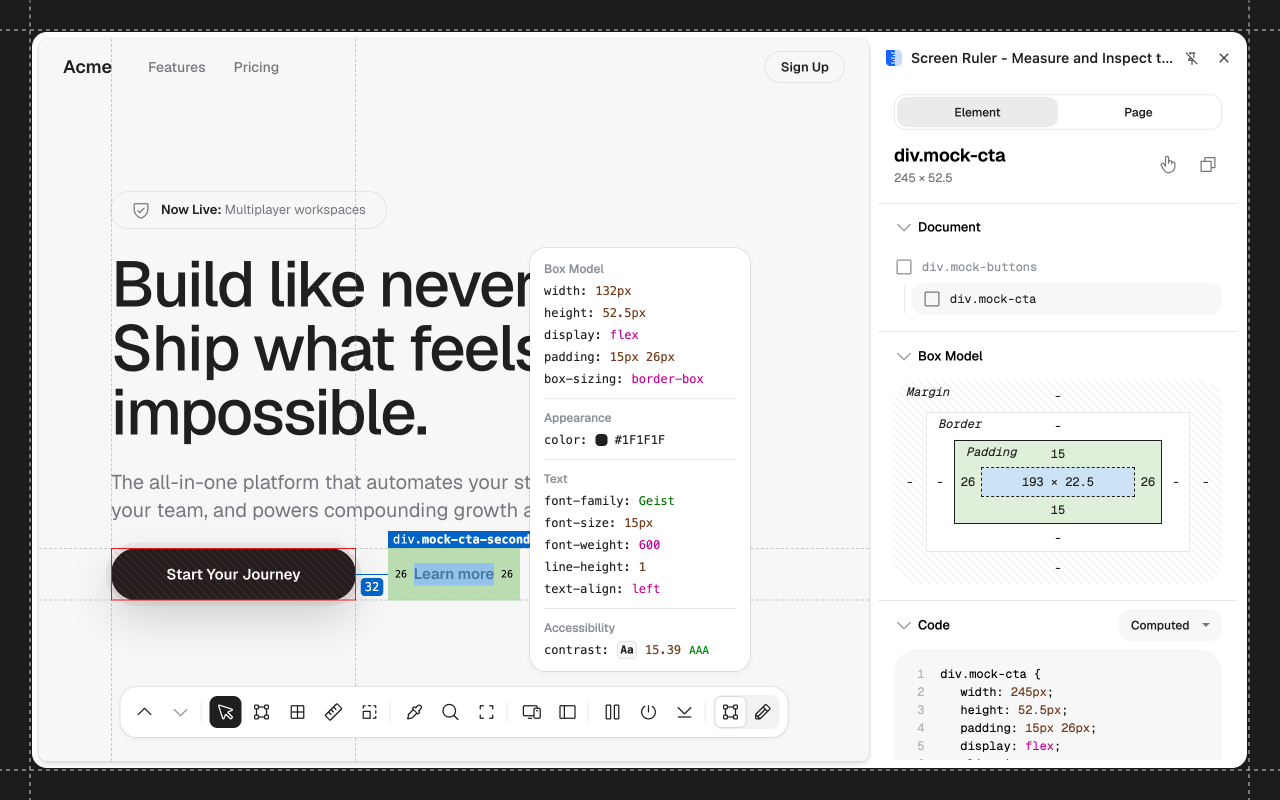Click the font-family: Geist line
Viewport: 1280px width, 800px height.
(x=609, y=501)
